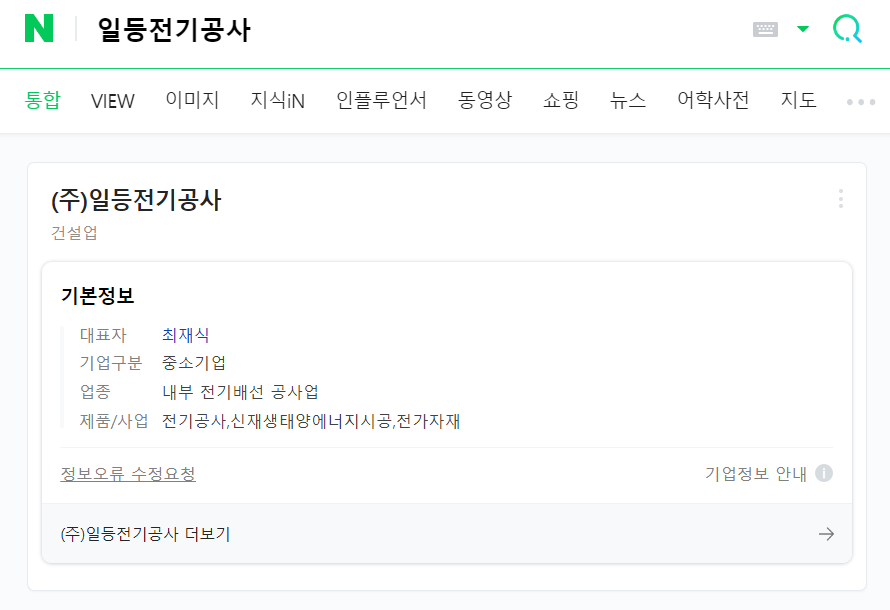Click the 기업구분 label

click(111, 363)
